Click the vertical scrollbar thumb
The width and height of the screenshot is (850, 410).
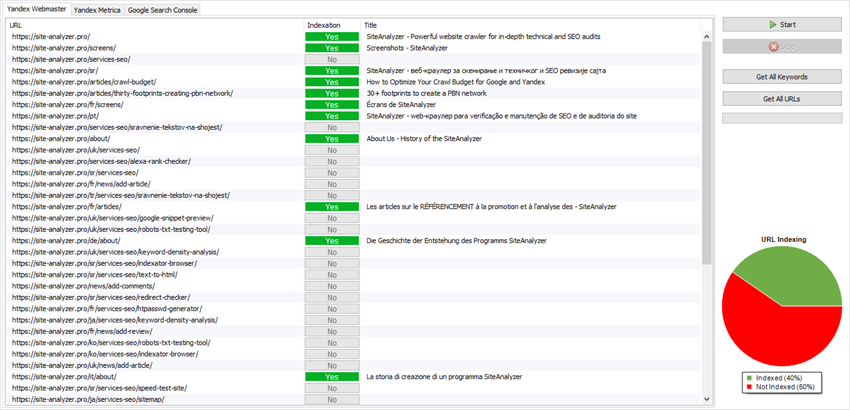tap(706, 153)
